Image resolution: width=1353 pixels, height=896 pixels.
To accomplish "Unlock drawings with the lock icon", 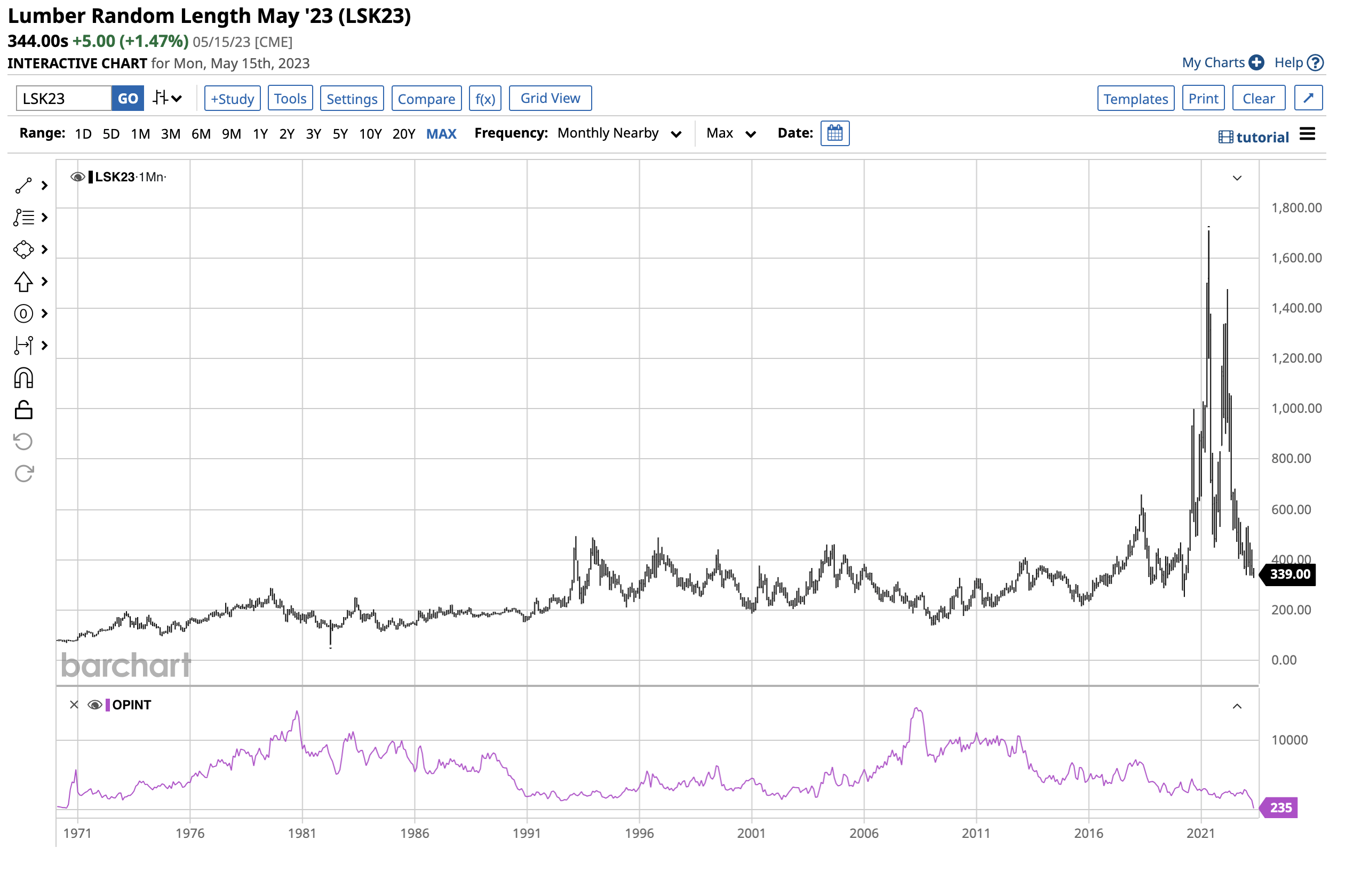I will pos(23,410).
